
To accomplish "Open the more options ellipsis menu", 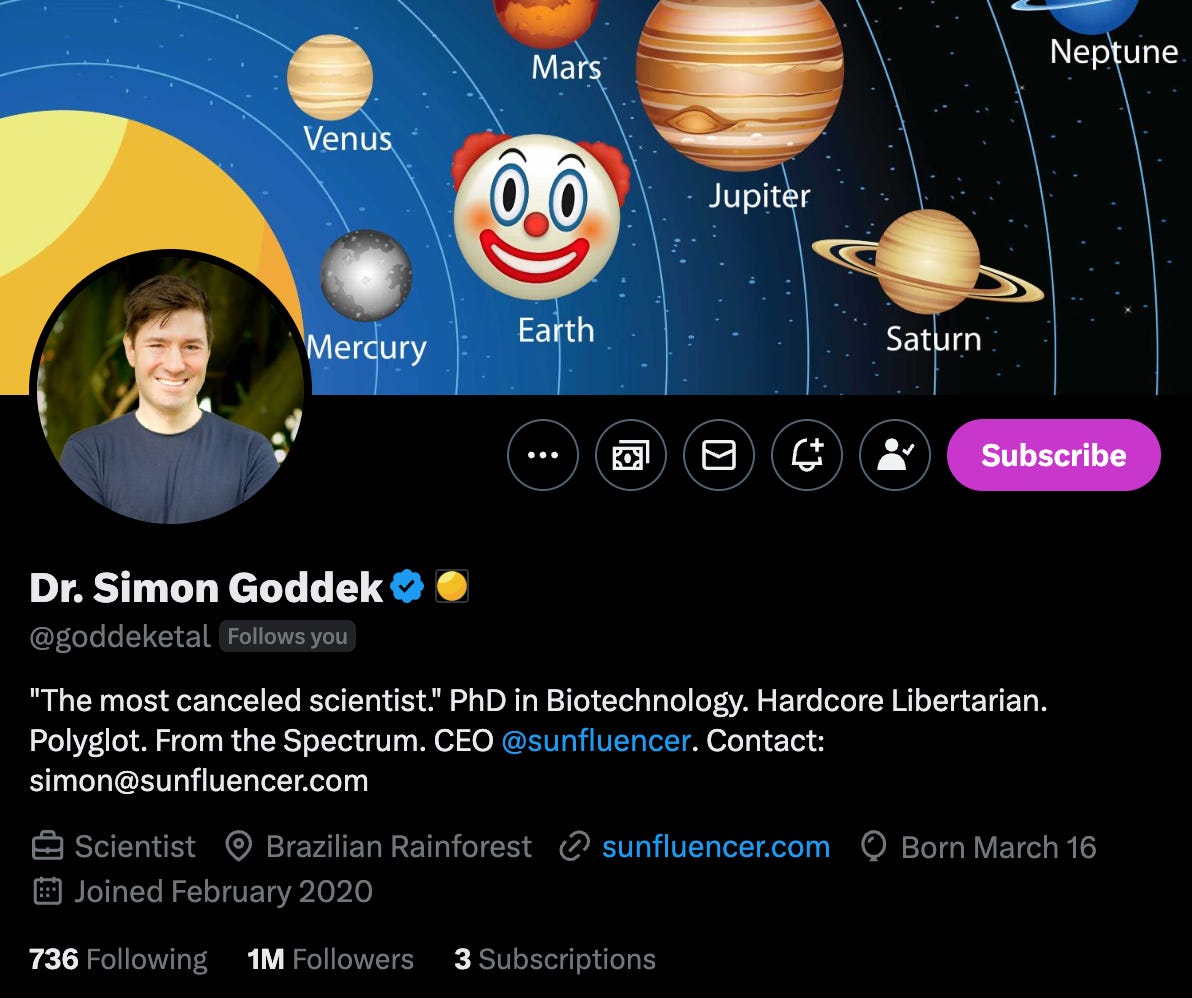I will pos(543,455).
